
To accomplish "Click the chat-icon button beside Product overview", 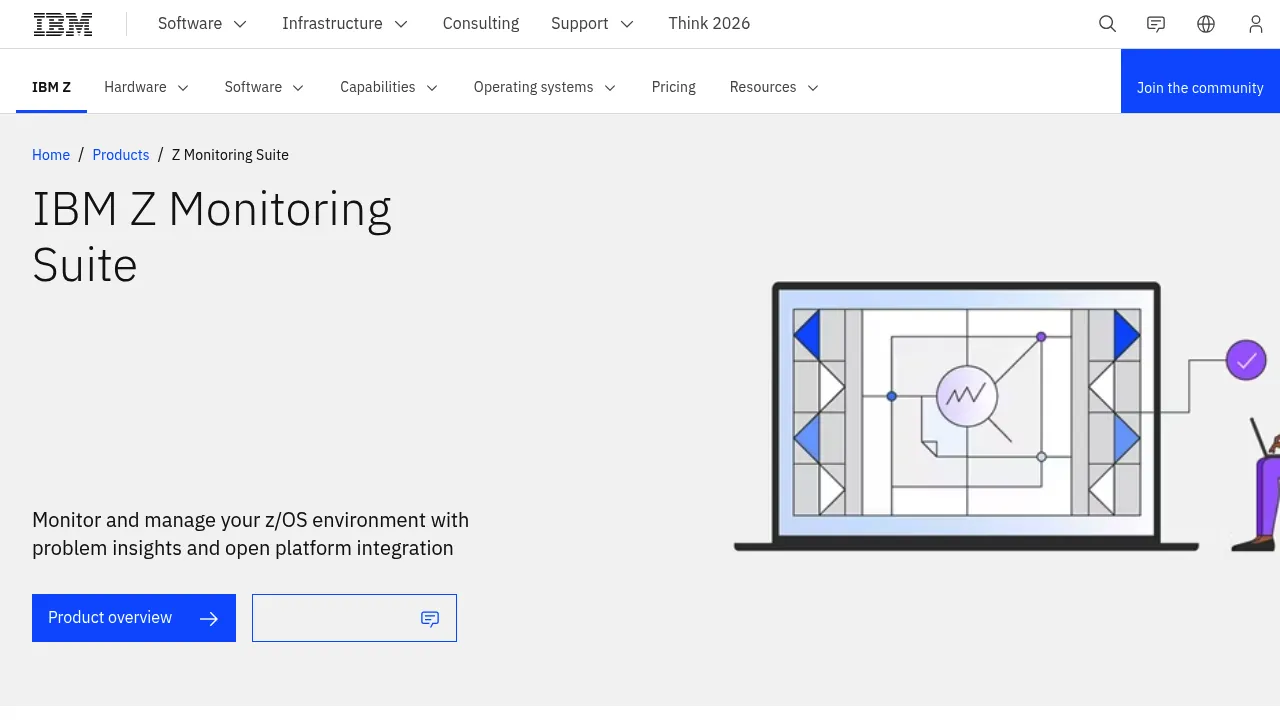I will [354, 618].
